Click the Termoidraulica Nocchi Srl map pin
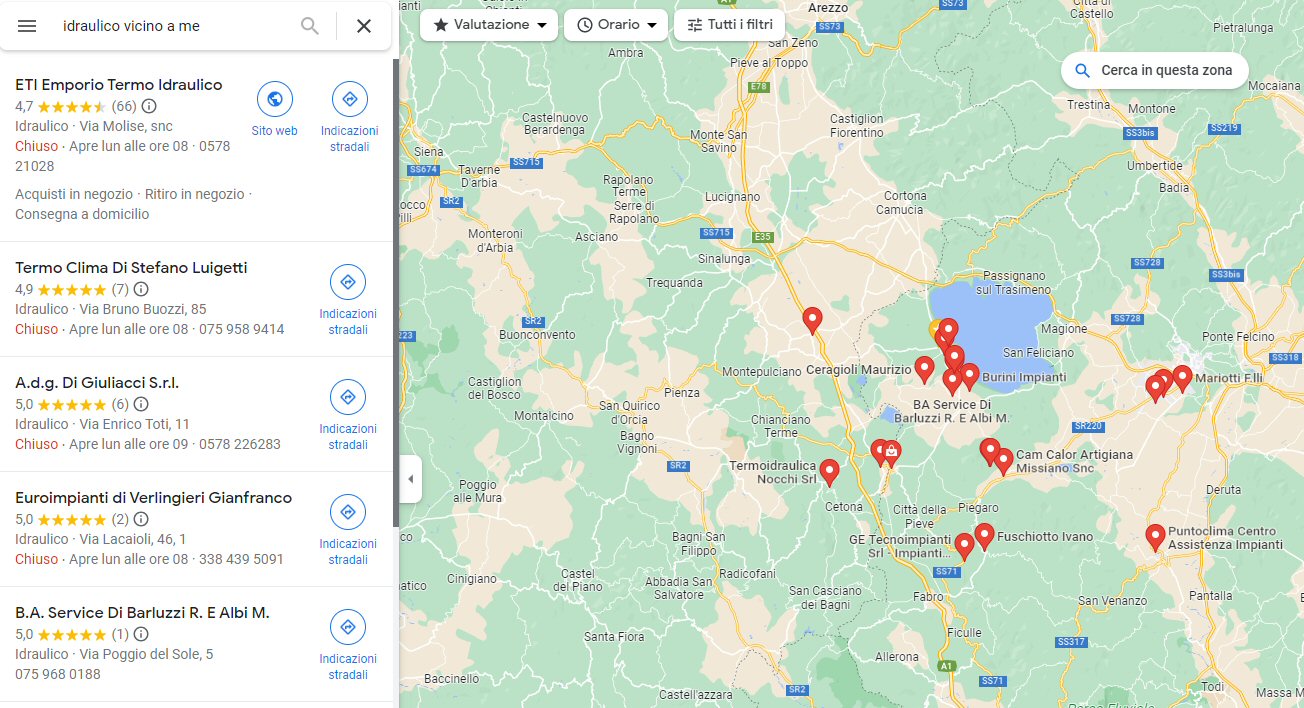Viewport: 1304px width, 708px height. (x=829, y=471)
